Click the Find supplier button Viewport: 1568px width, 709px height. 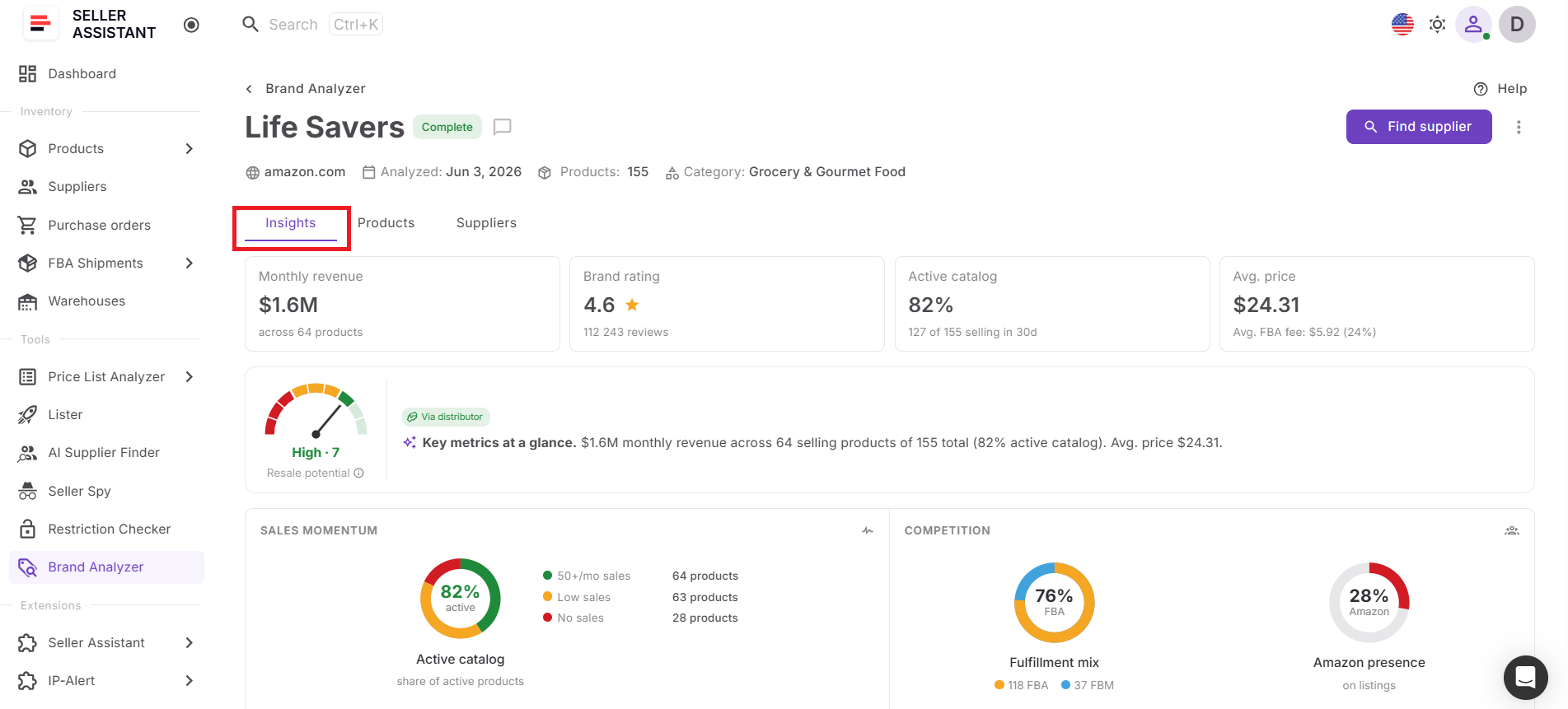(1419, 127)
